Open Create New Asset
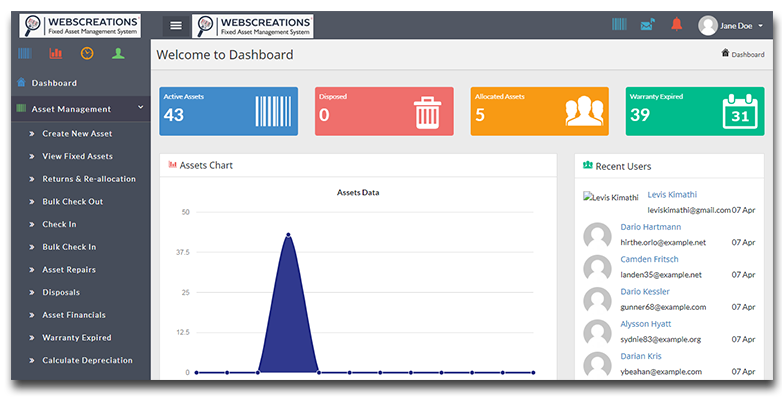This screenshot has width=782, height=398. point(77,134)
